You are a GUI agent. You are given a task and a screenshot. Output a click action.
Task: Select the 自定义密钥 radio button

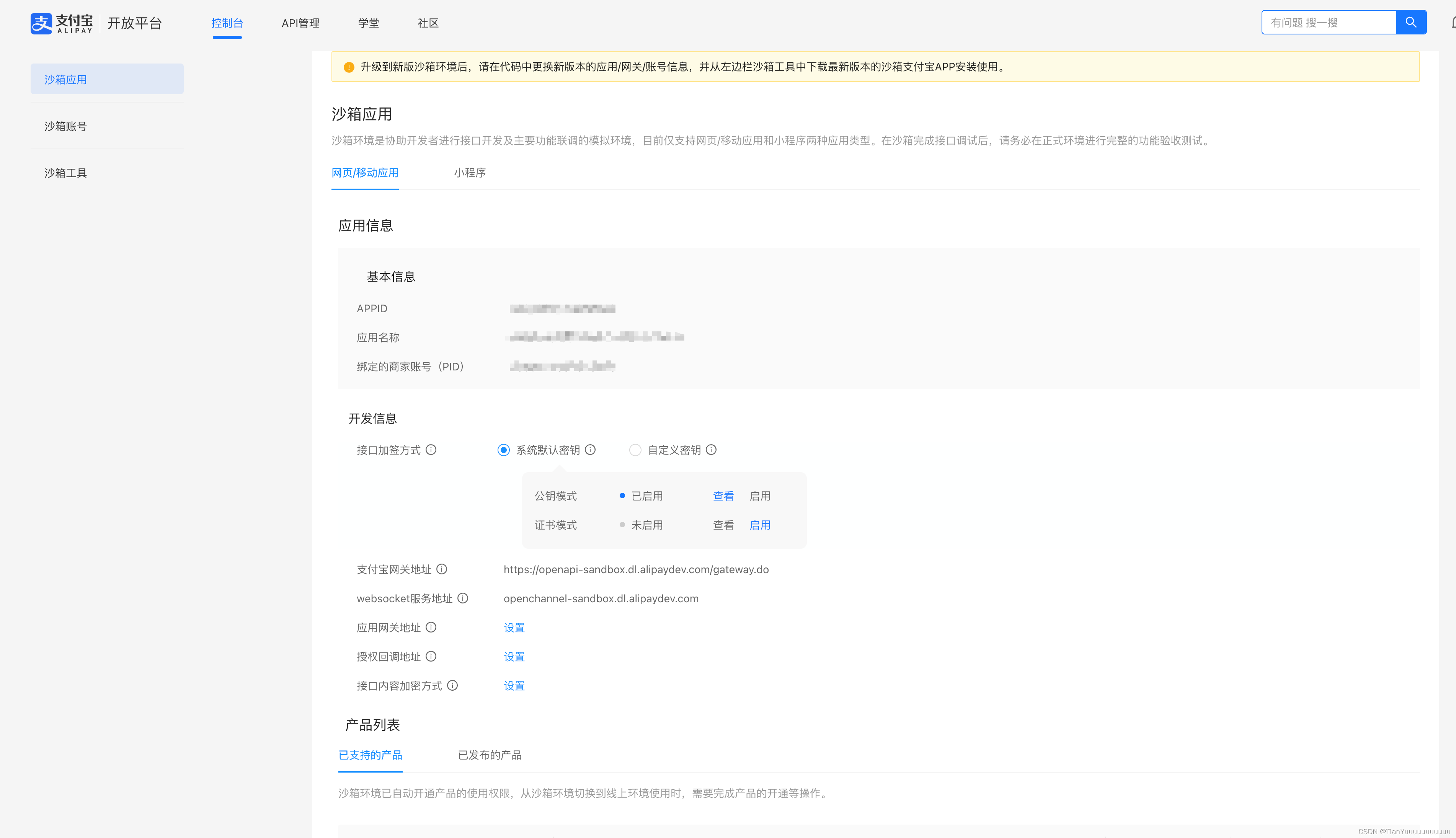(635, 450)
